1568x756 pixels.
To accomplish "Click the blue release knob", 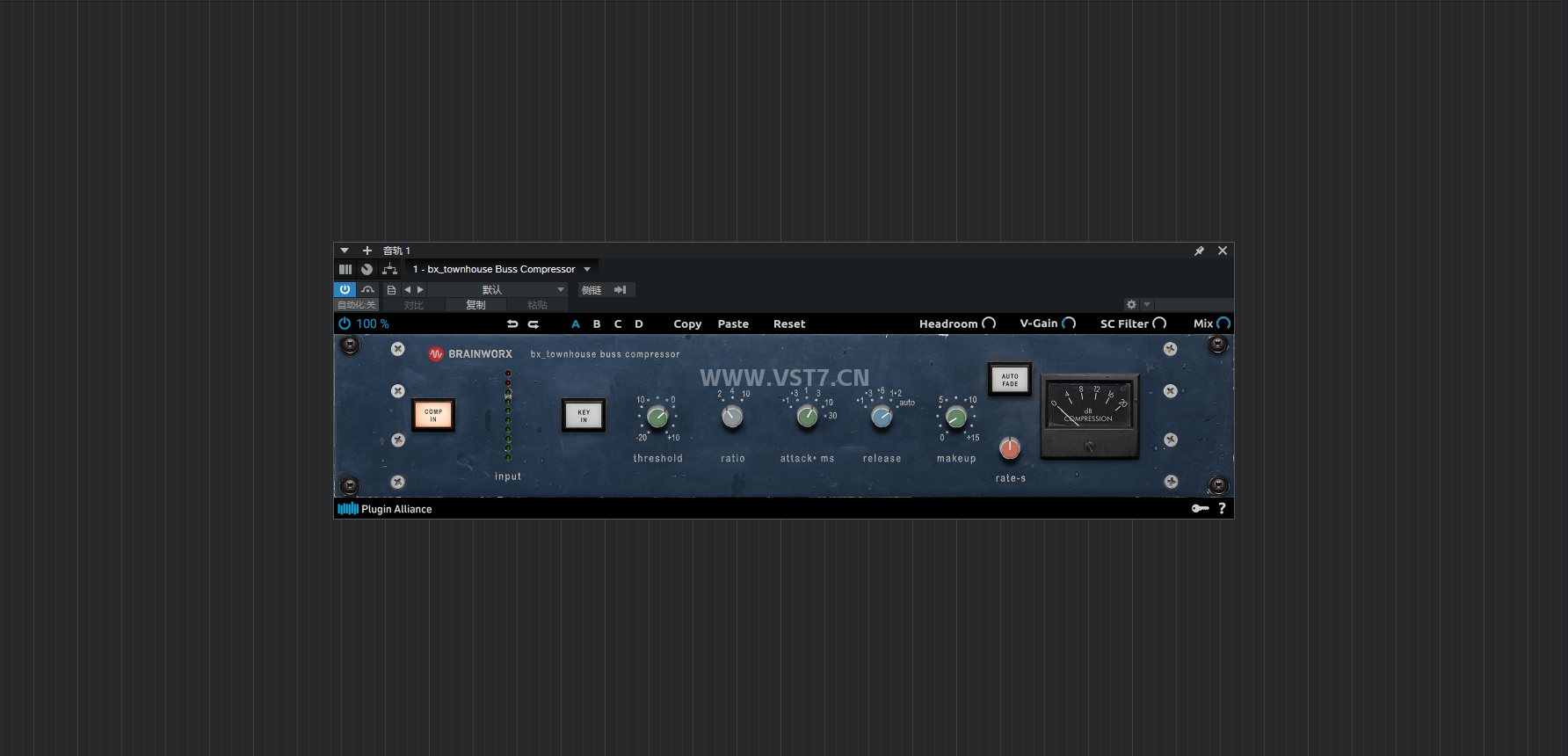I will pos(882,417).
